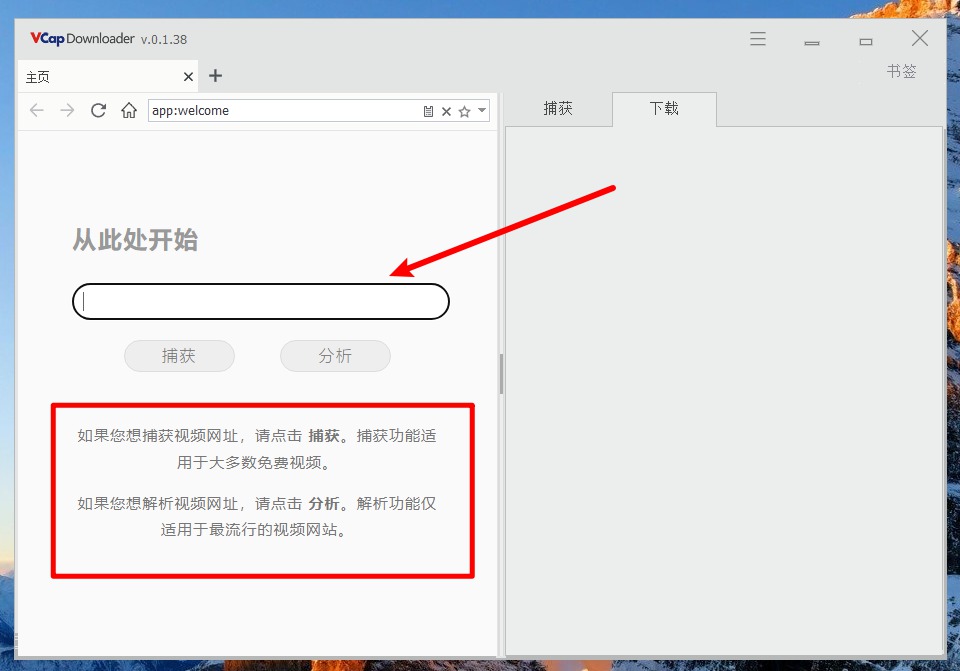Reload the current page
Image resolution: width=960 pixels, height=671 pixels.
tap(98, 111)
